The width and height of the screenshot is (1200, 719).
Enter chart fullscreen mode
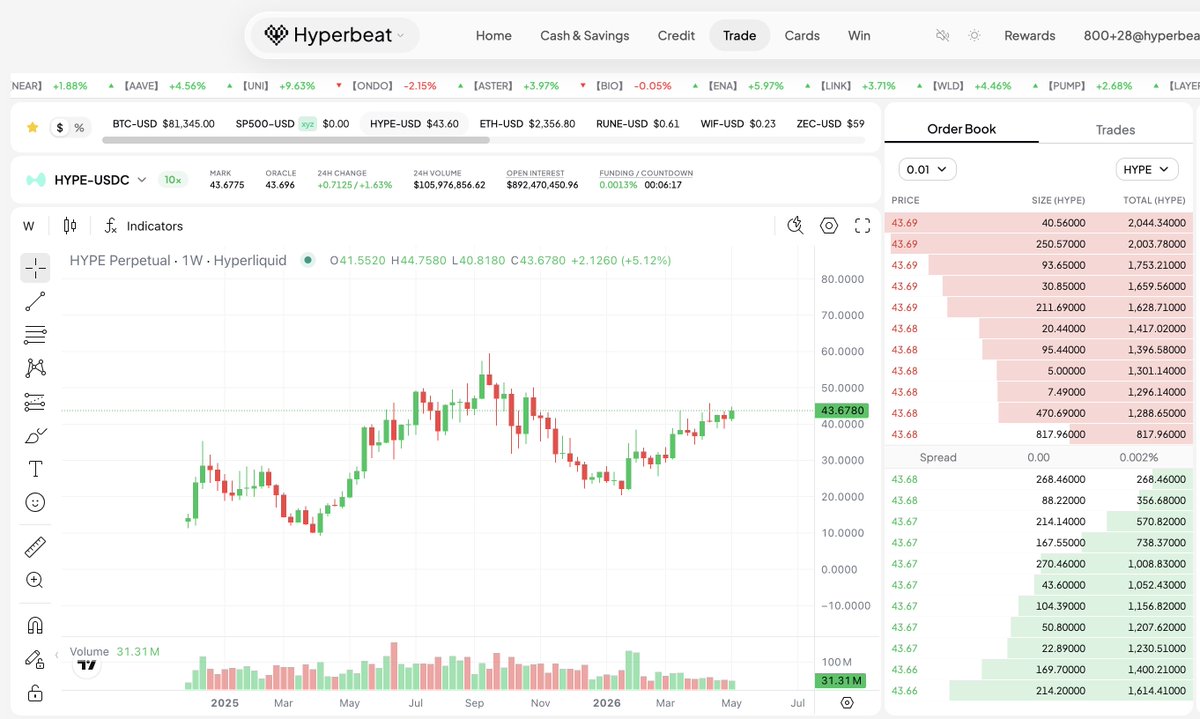click(x=862, y=225)
